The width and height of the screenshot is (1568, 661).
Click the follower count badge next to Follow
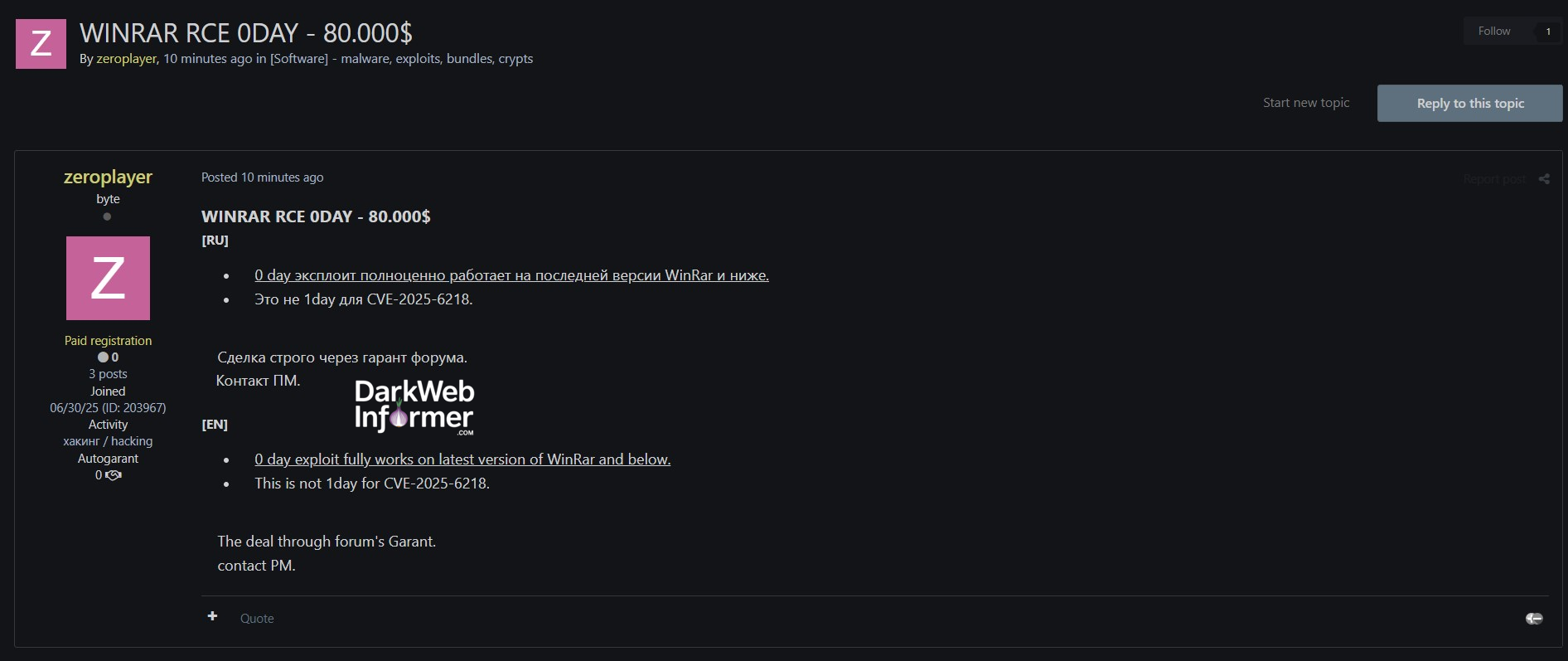tap(1547, 32)
